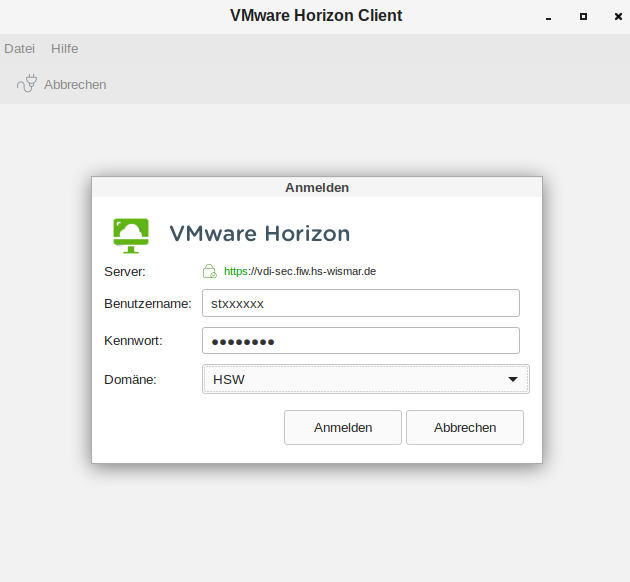Click the dialog Abbrechen button
The image size is (630, 582).
(465, 427)
